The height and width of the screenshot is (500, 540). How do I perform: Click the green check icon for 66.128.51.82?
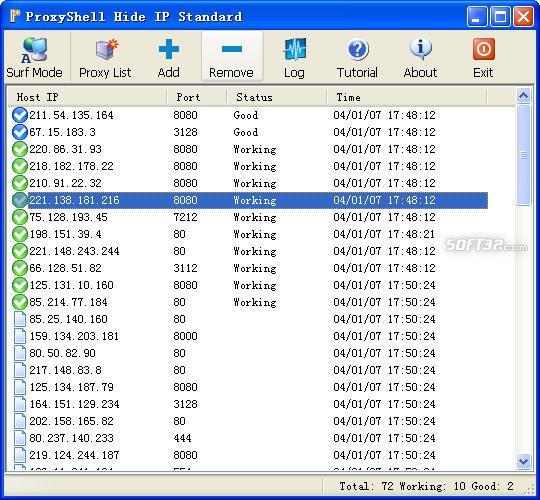tap(20, 268)
